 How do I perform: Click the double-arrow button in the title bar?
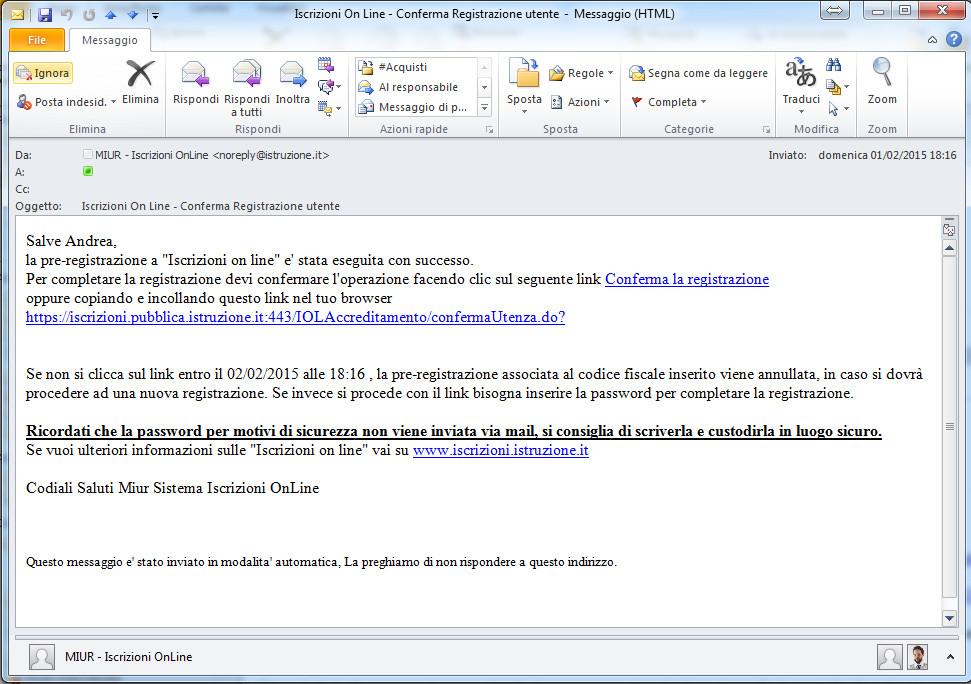[834, 11]
